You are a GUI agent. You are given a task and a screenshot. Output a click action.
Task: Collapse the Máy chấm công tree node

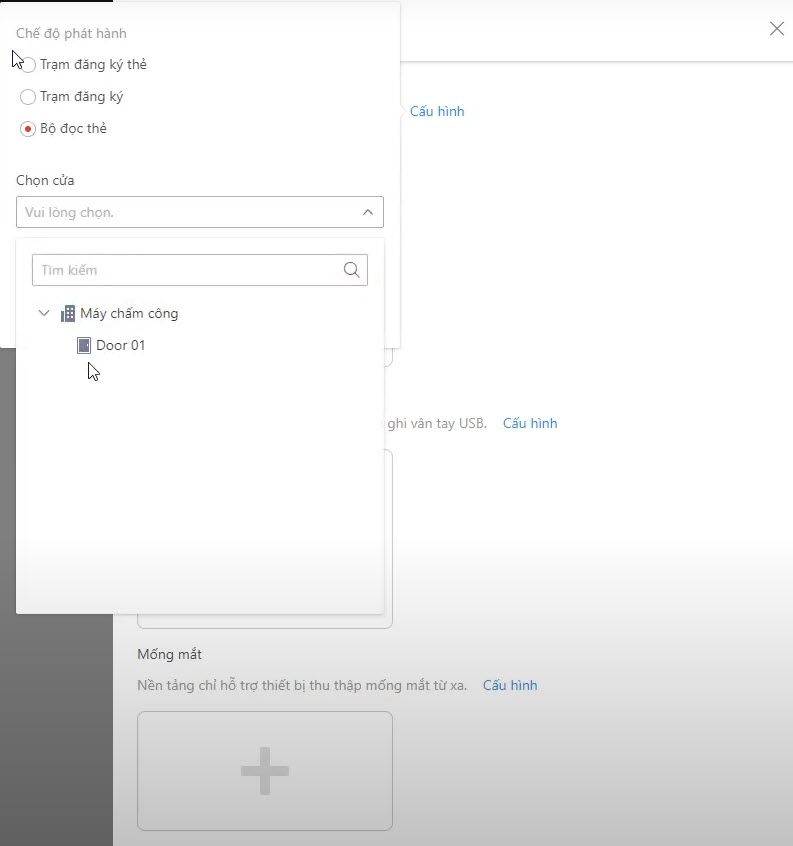(44, 314)
